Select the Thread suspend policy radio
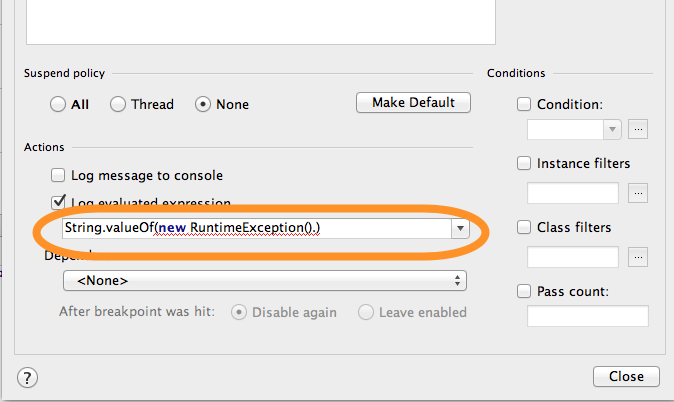The height and width of the screenshot is (402, 674). coord(118,104)
